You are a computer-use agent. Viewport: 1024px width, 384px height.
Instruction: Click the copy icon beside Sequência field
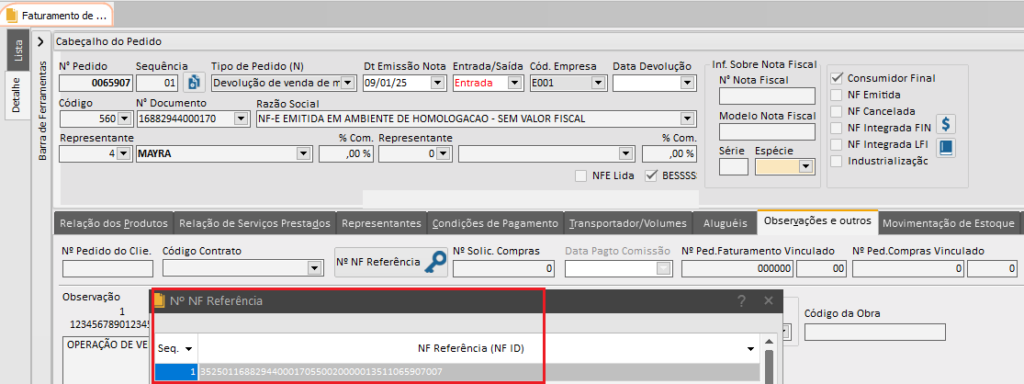(x=194, y=83)
